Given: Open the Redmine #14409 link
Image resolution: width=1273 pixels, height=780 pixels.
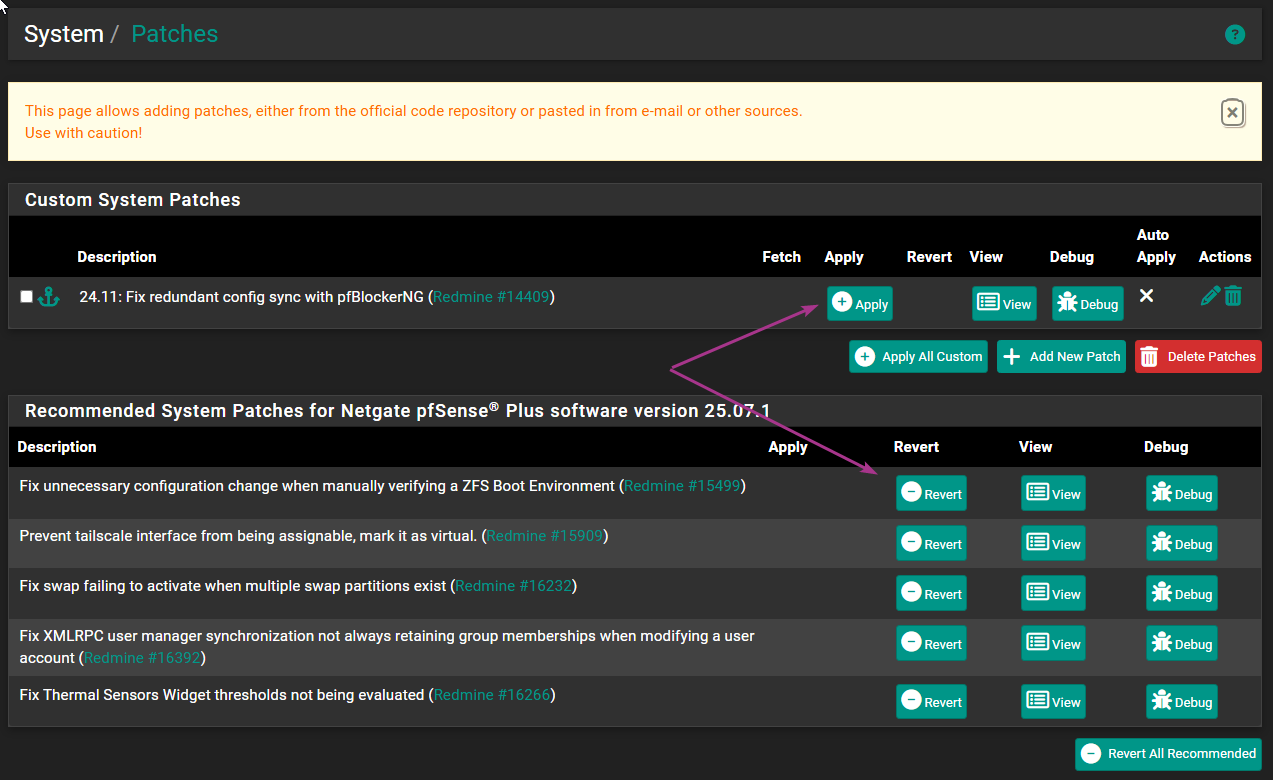Looking at the screenshot, I should 491,296.
